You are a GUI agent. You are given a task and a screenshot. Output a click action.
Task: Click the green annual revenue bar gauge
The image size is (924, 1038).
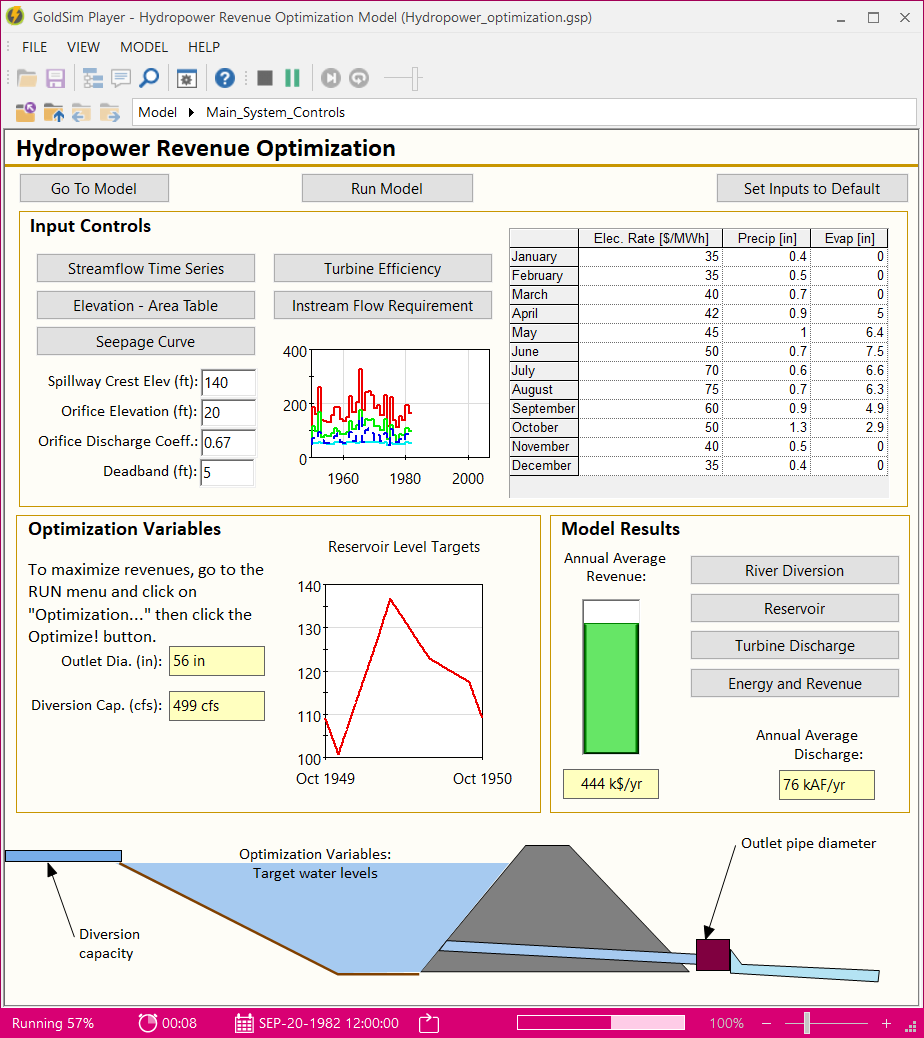click(x=611, y=677)
